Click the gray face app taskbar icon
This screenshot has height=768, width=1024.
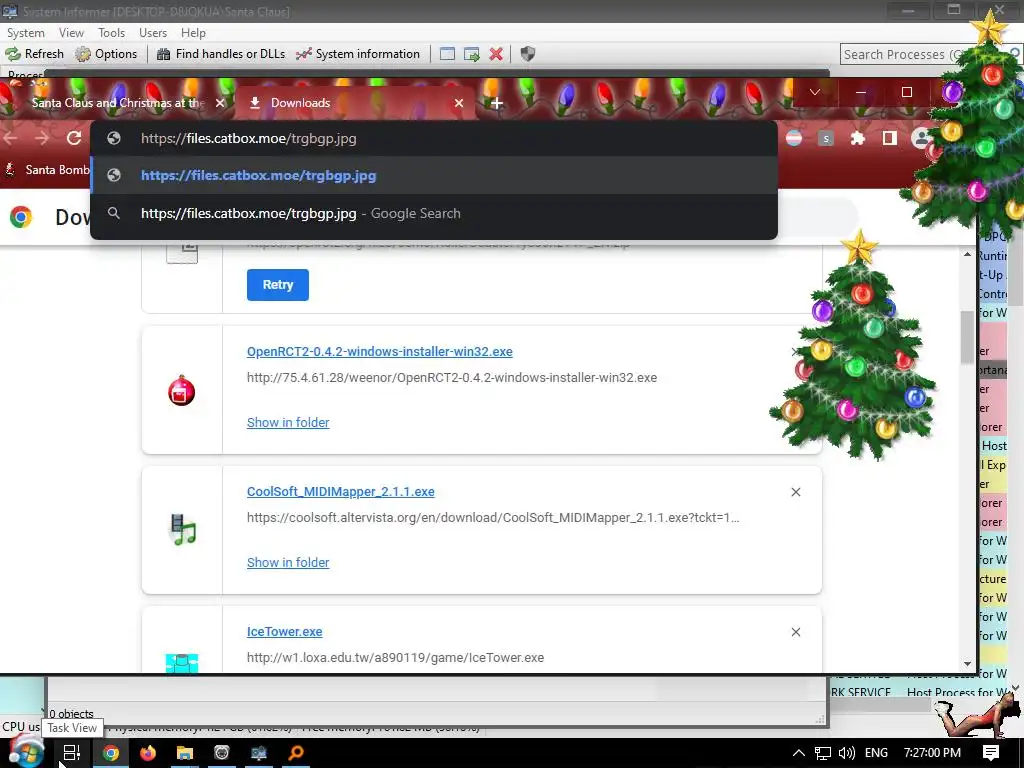pyautogui.click(x=222, y=753)
